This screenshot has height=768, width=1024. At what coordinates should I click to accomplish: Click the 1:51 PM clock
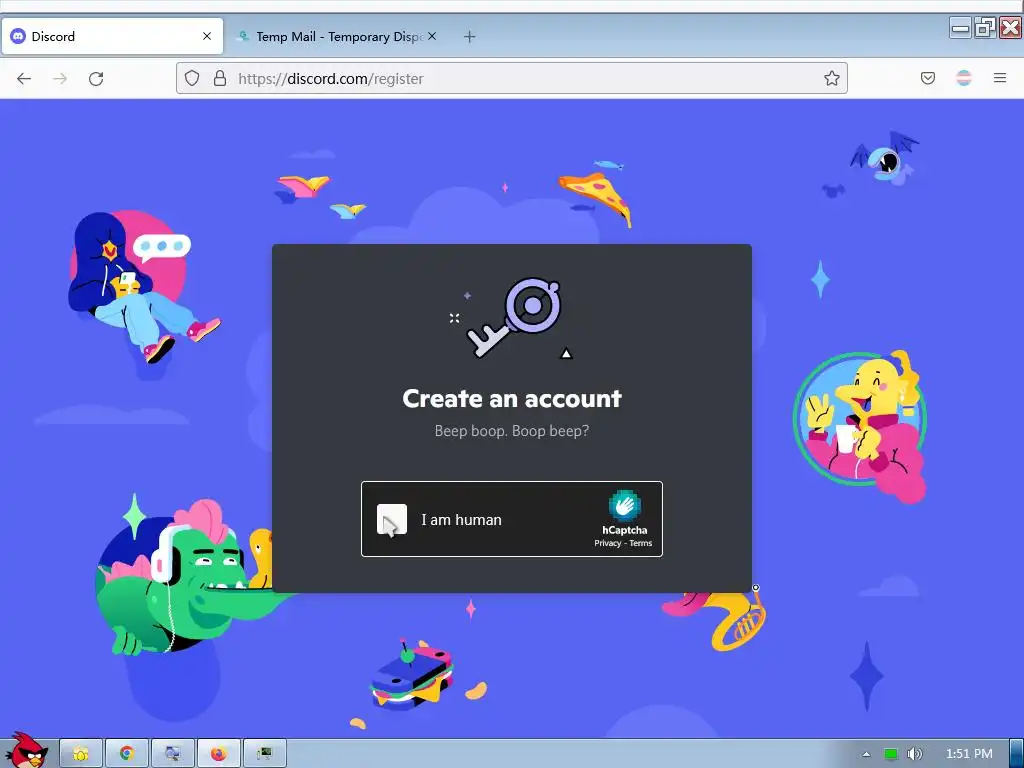click(x=969, y=754)
